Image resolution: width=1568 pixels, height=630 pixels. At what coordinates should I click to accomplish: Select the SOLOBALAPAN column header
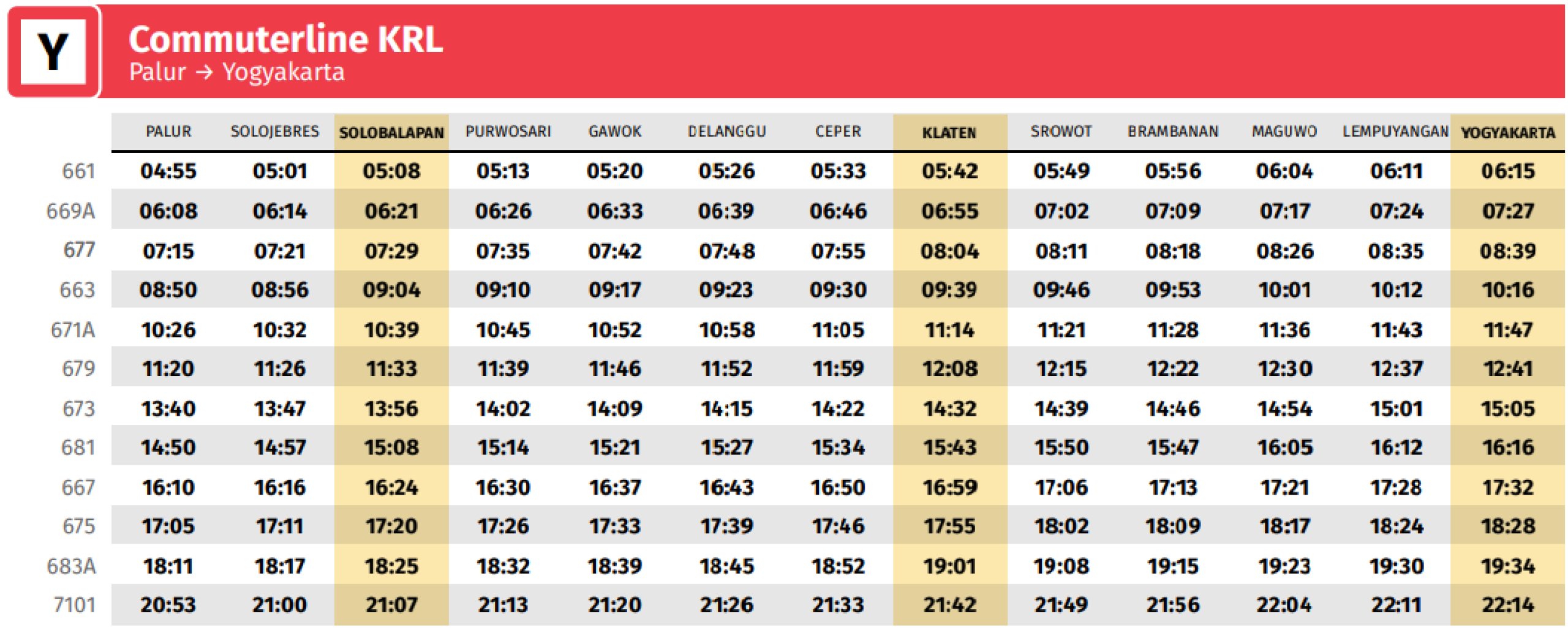coord(391,133)
